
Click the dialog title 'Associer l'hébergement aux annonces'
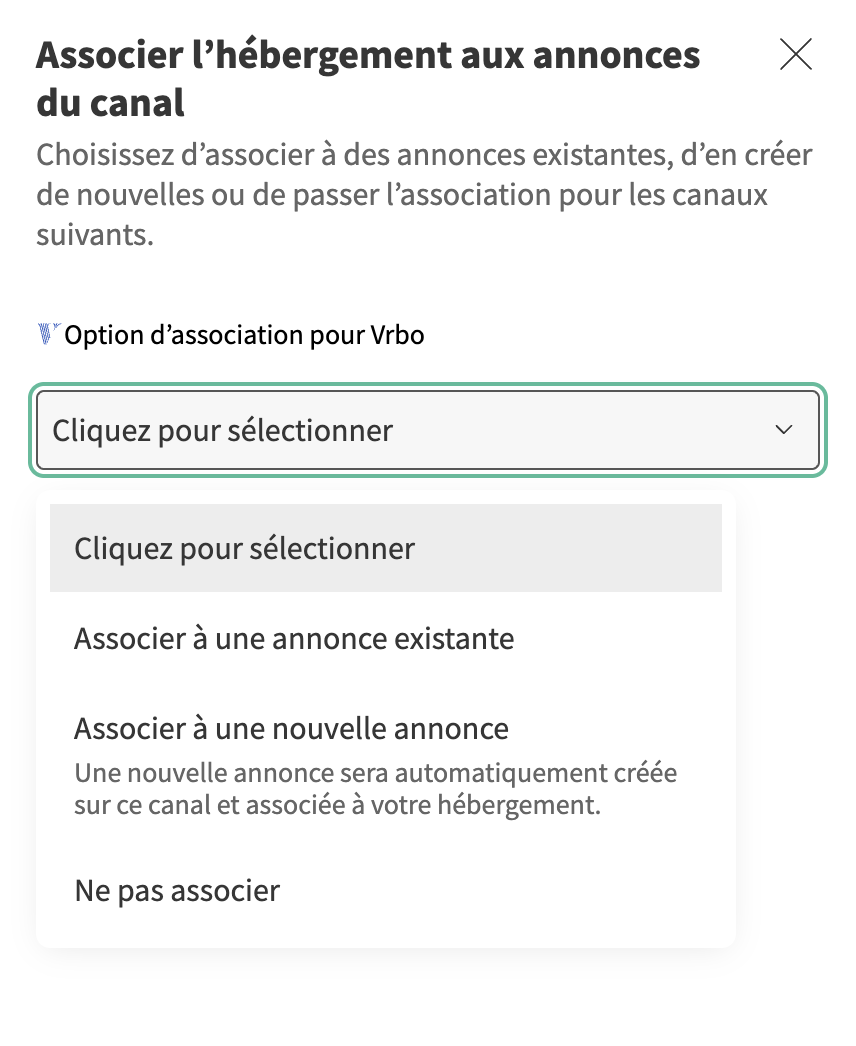click(368, 55)
